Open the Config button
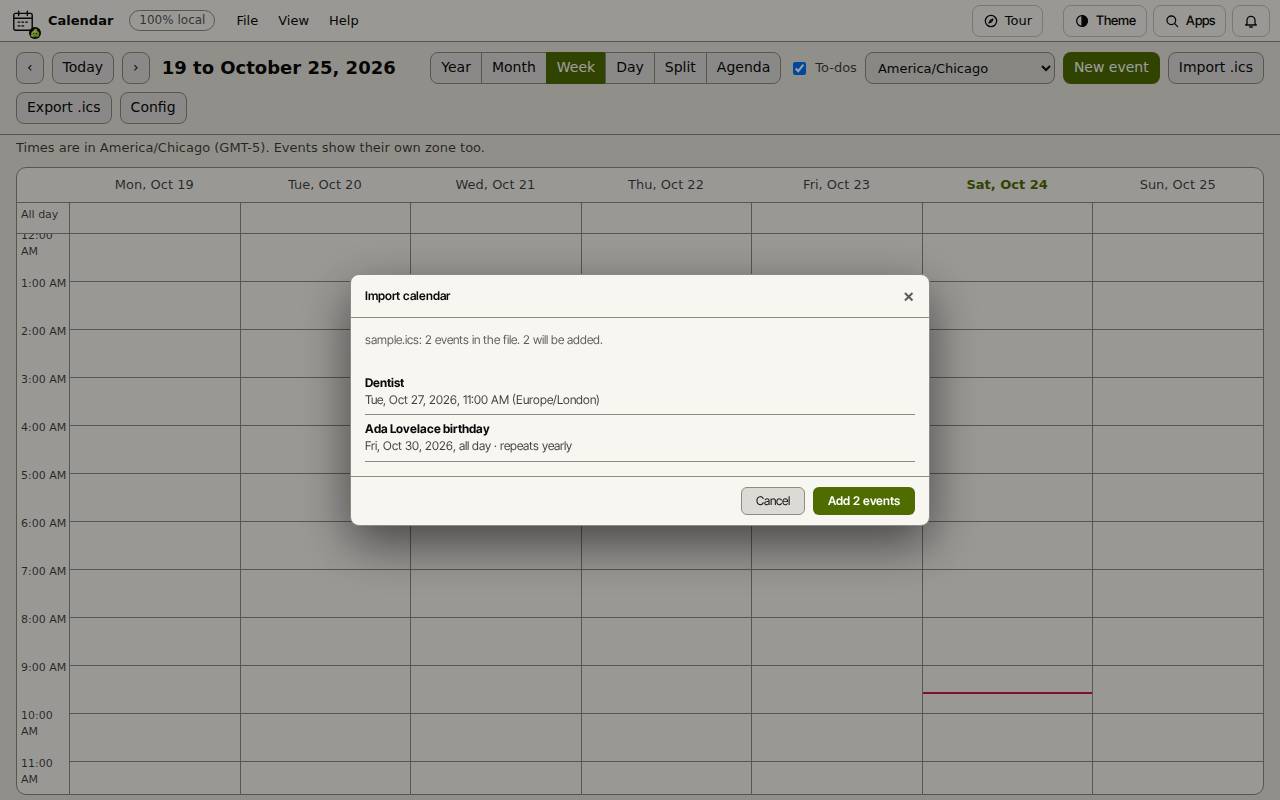Image resolution: width=1280 pixels, height=800 pixels. pos(153,107)
